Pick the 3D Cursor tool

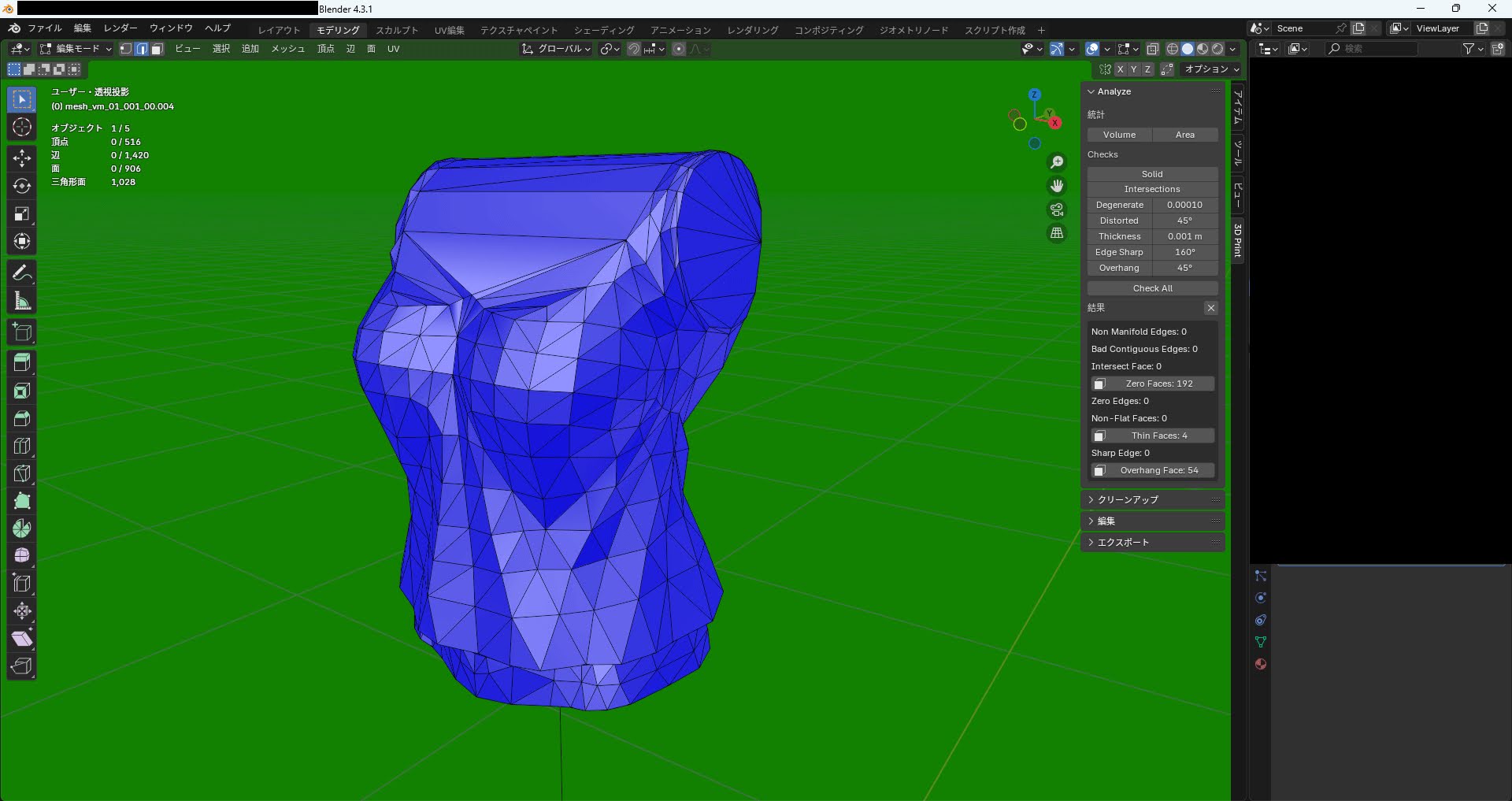point(22,128)
